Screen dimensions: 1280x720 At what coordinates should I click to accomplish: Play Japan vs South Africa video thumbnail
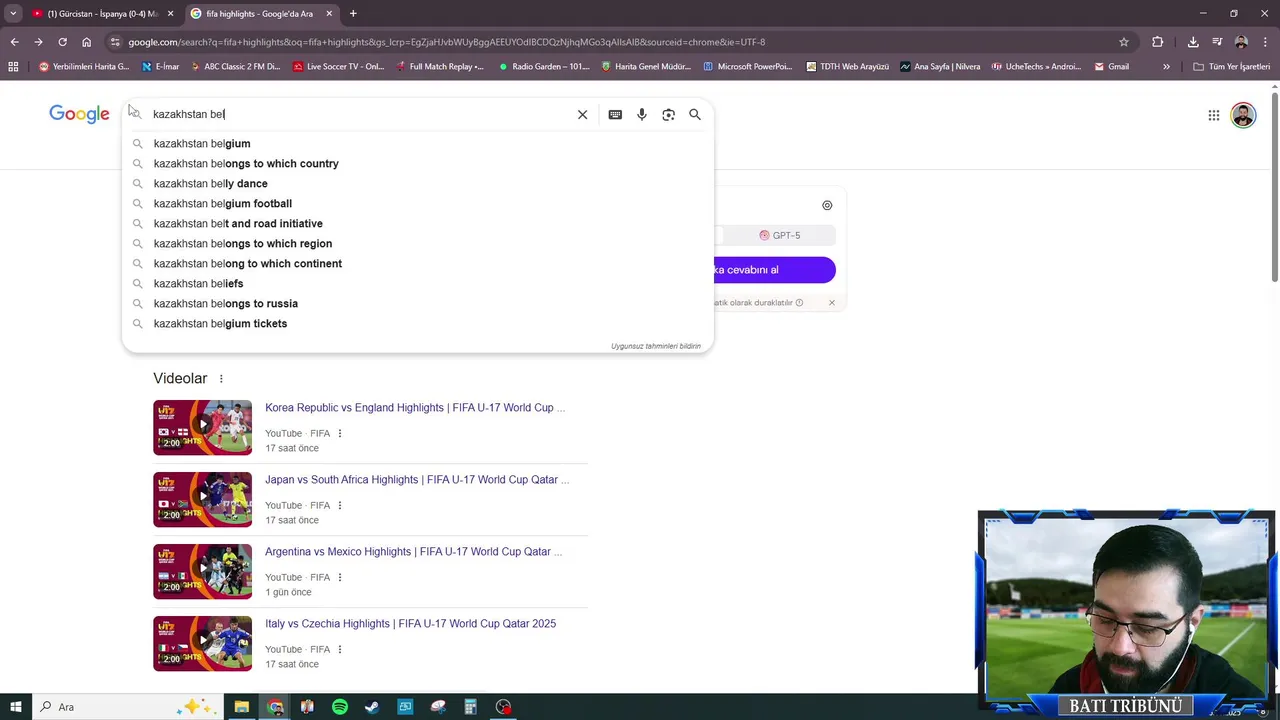tap(202, 499)
